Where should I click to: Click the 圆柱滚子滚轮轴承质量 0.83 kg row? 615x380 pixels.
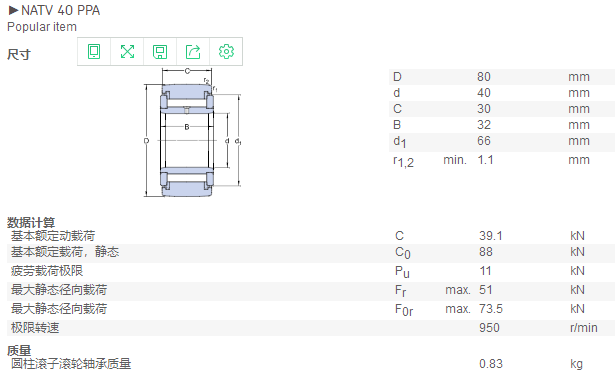(311, 364)
